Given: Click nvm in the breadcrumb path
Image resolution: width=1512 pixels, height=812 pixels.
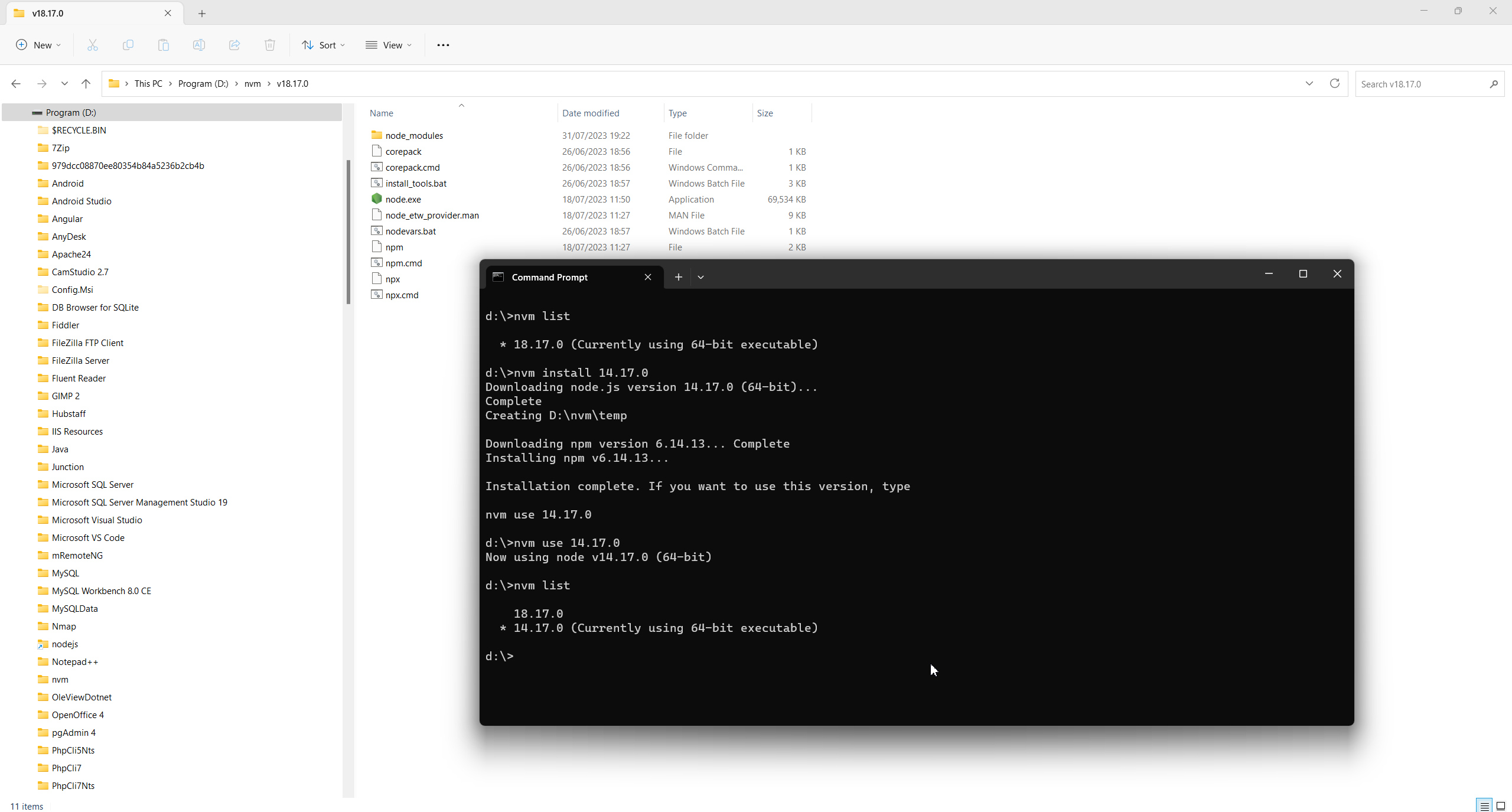Looking at the screenshot, I should click(x=252, y=84).
